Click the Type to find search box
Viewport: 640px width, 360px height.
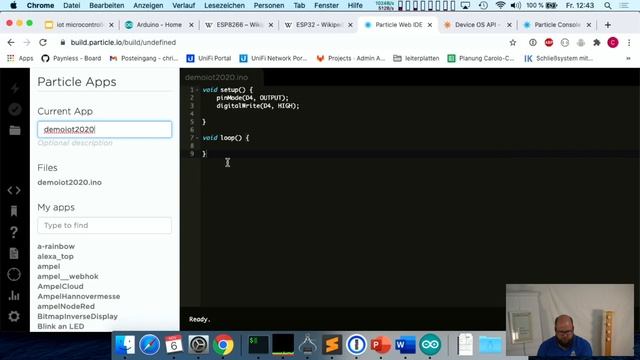pyautogui.click(x=104, y=225)
